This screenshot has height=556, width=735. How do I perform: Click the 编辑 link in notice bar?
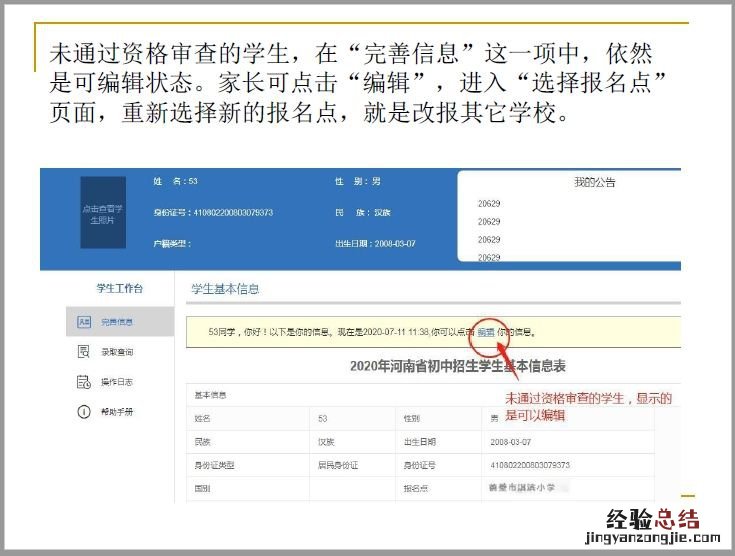tap(485, 331)
